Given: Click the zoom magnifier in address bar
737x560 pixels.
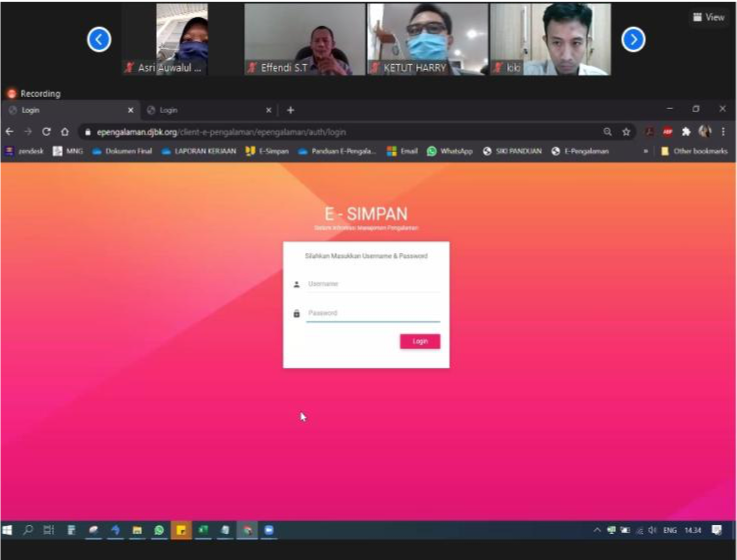Looking at the screenshot, I should pos(607,131).
